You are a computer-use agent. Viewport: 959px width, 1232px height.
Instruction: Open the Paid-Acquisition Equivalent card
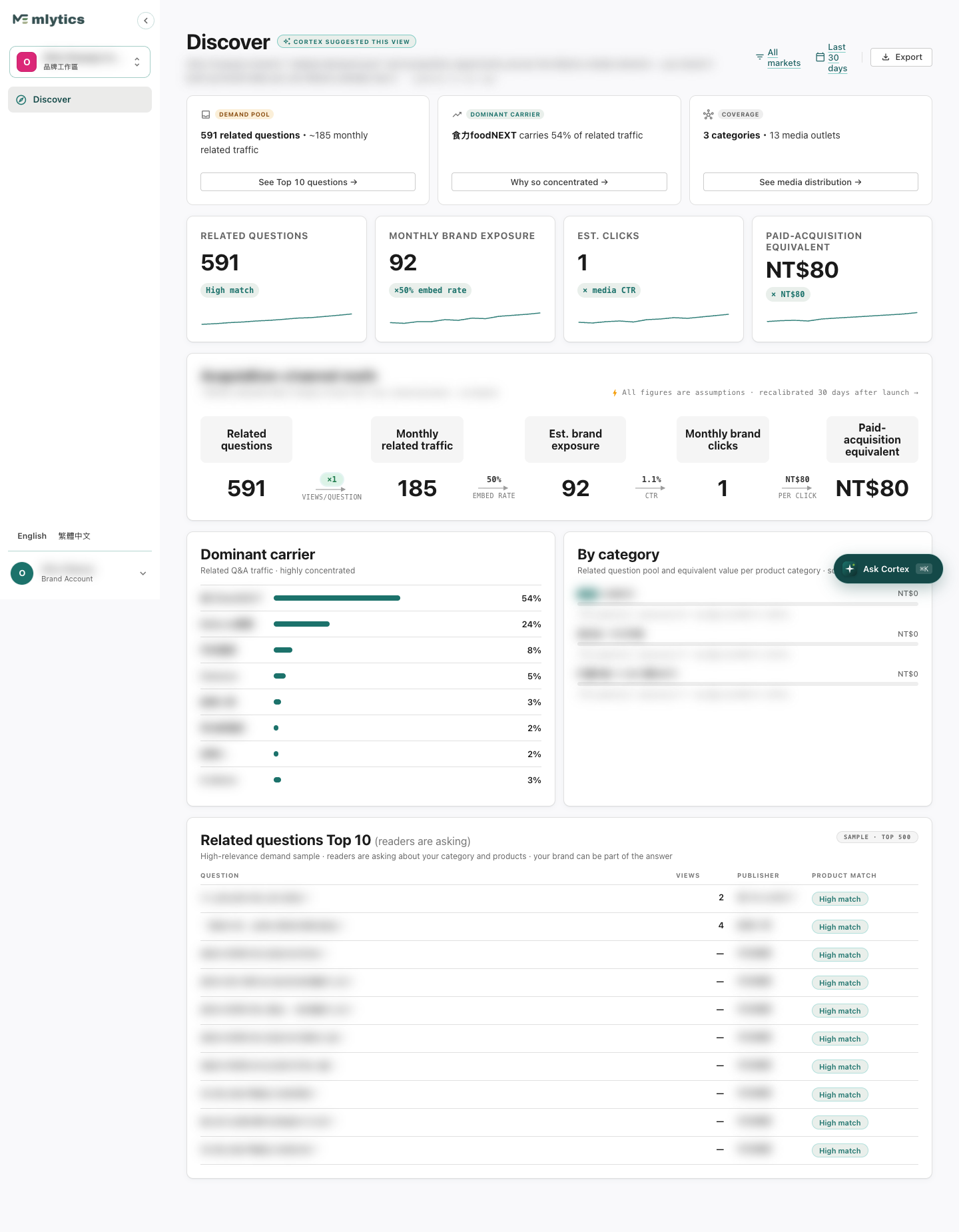[x=842, y=279]
